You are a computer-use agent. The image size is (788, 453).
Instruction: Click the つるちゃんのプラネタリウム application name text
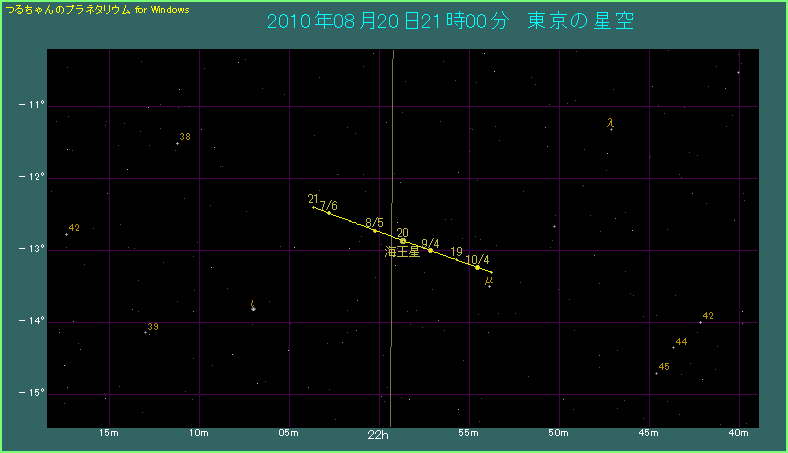(68, 9)
